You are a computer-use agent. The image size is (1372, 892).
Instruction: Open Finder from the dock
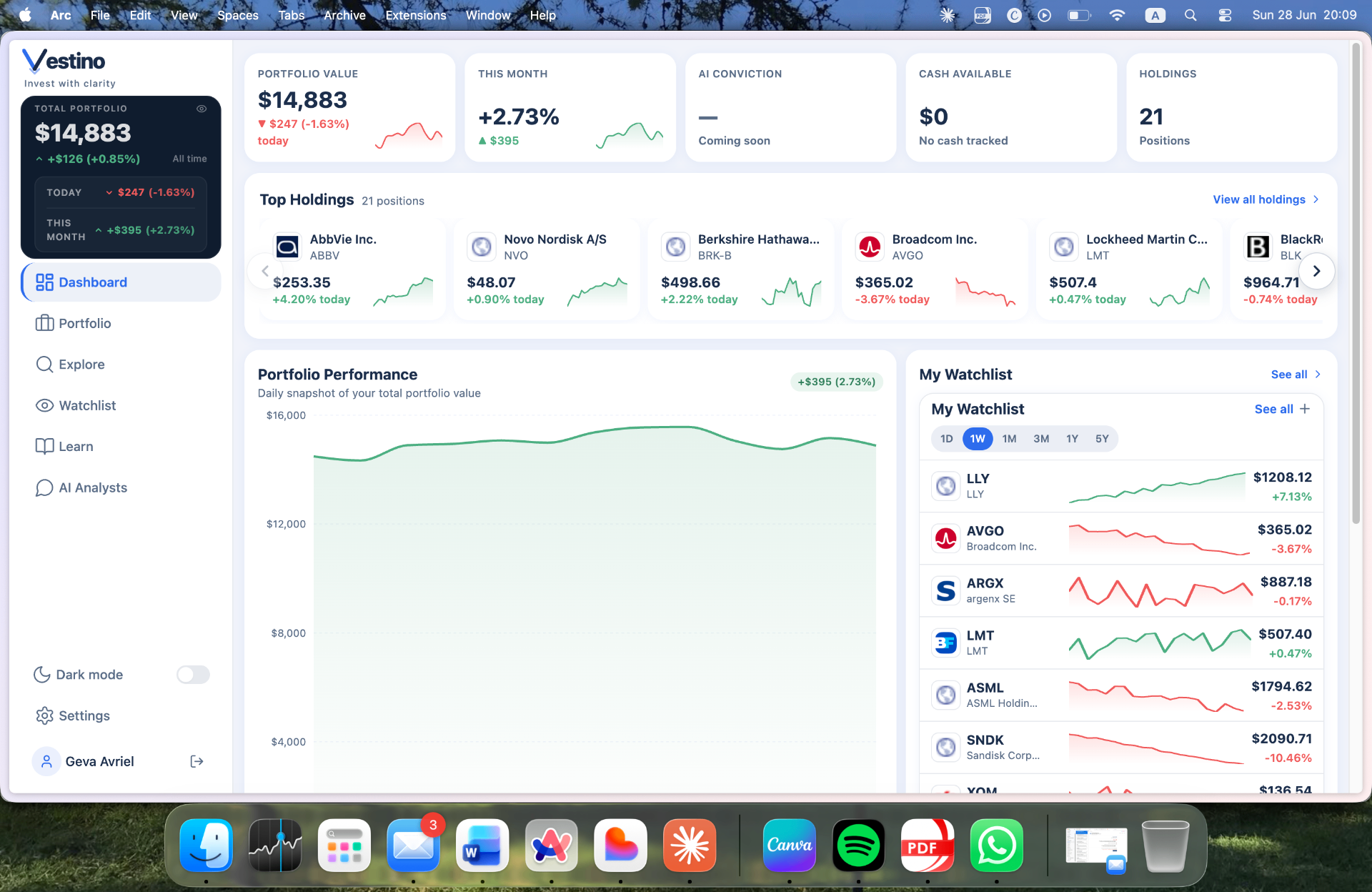pyautogui.click(x=206, y=846)
